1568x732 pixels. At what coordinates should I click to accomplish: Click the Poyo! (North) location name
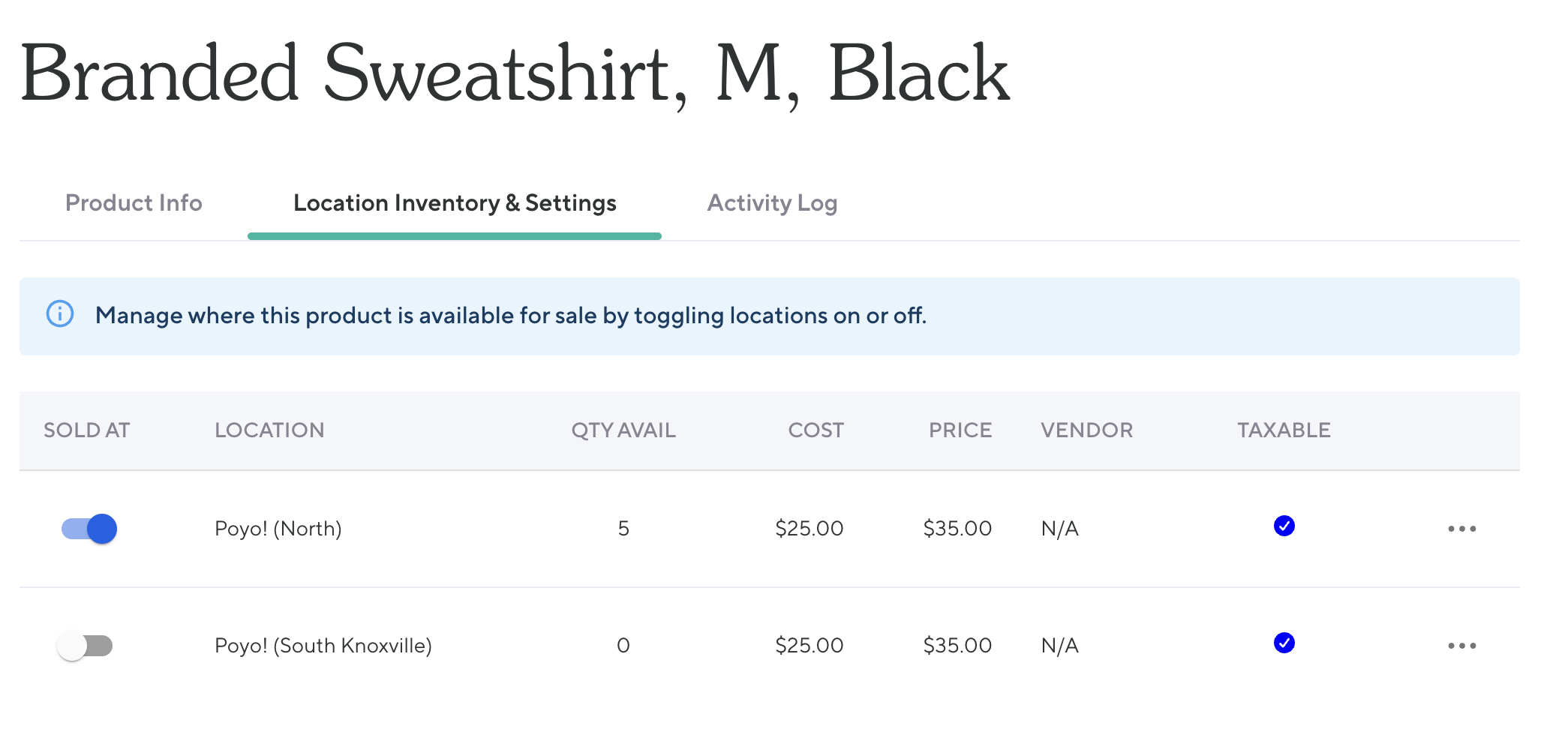(278, 529)
